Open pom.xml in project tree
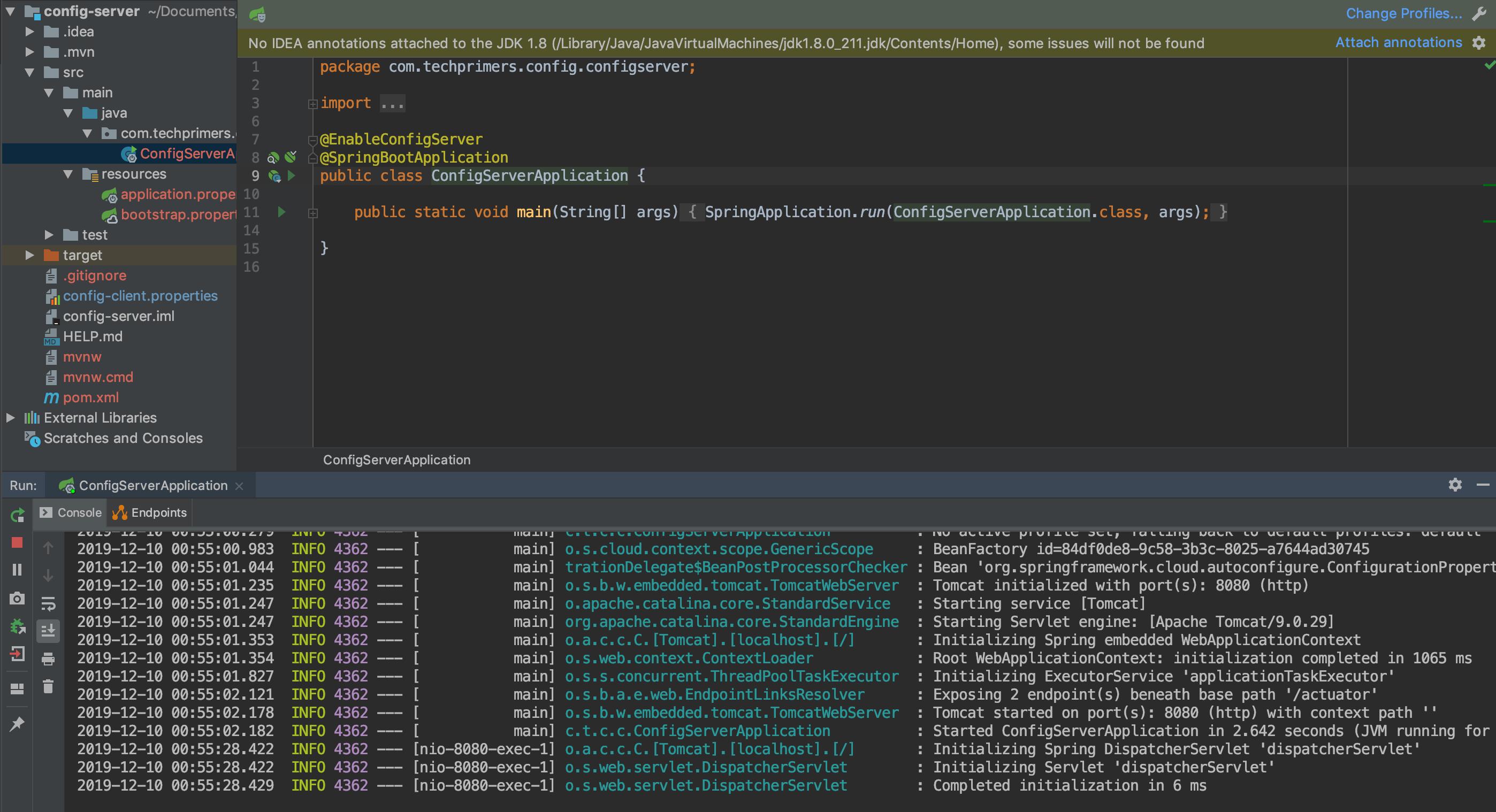Image resolution: width=1496 pixels, height=812 pixels. 81,397
